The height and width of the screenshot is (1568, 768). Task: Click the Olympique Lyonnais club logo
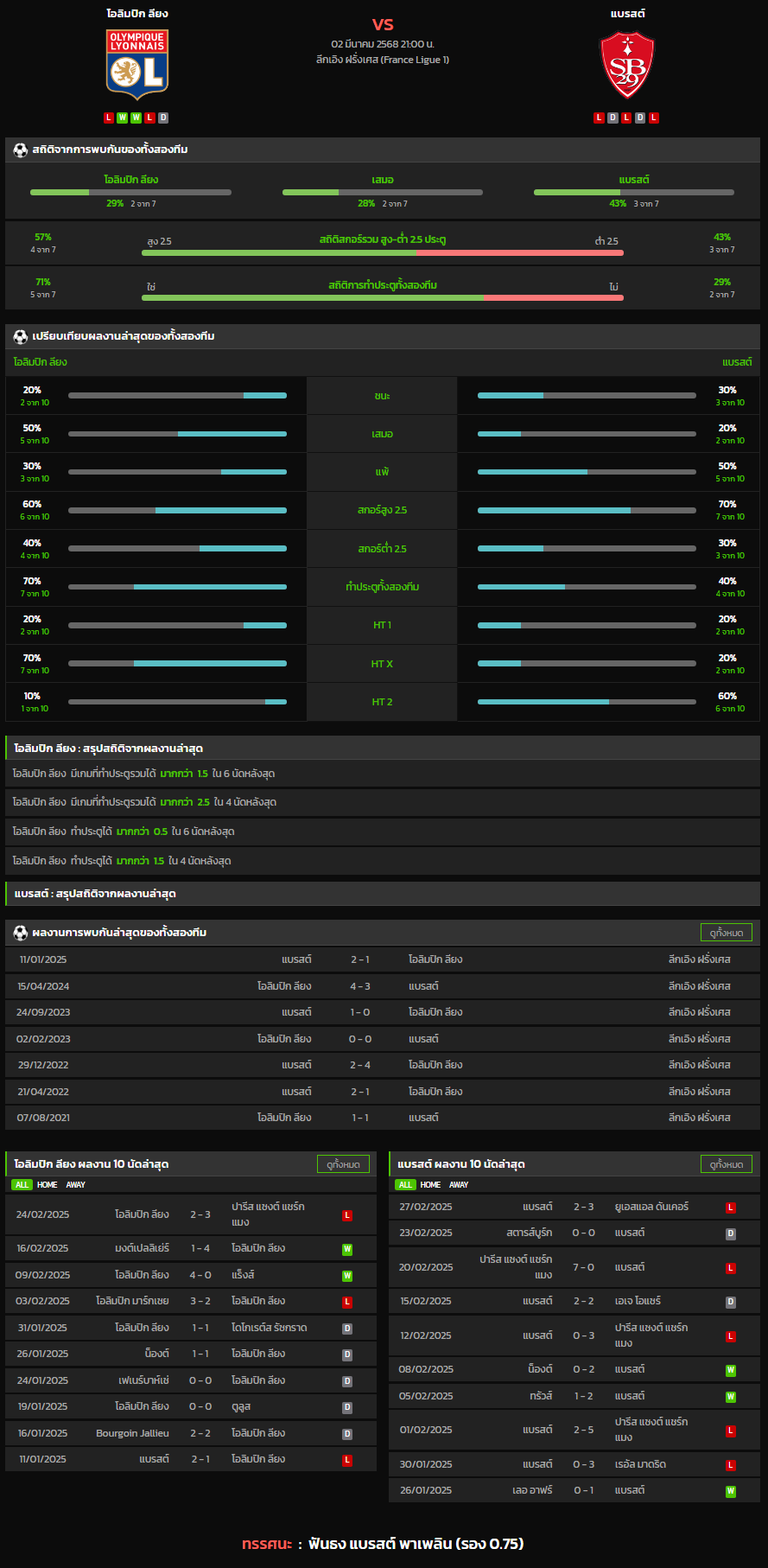pos(137,65)
